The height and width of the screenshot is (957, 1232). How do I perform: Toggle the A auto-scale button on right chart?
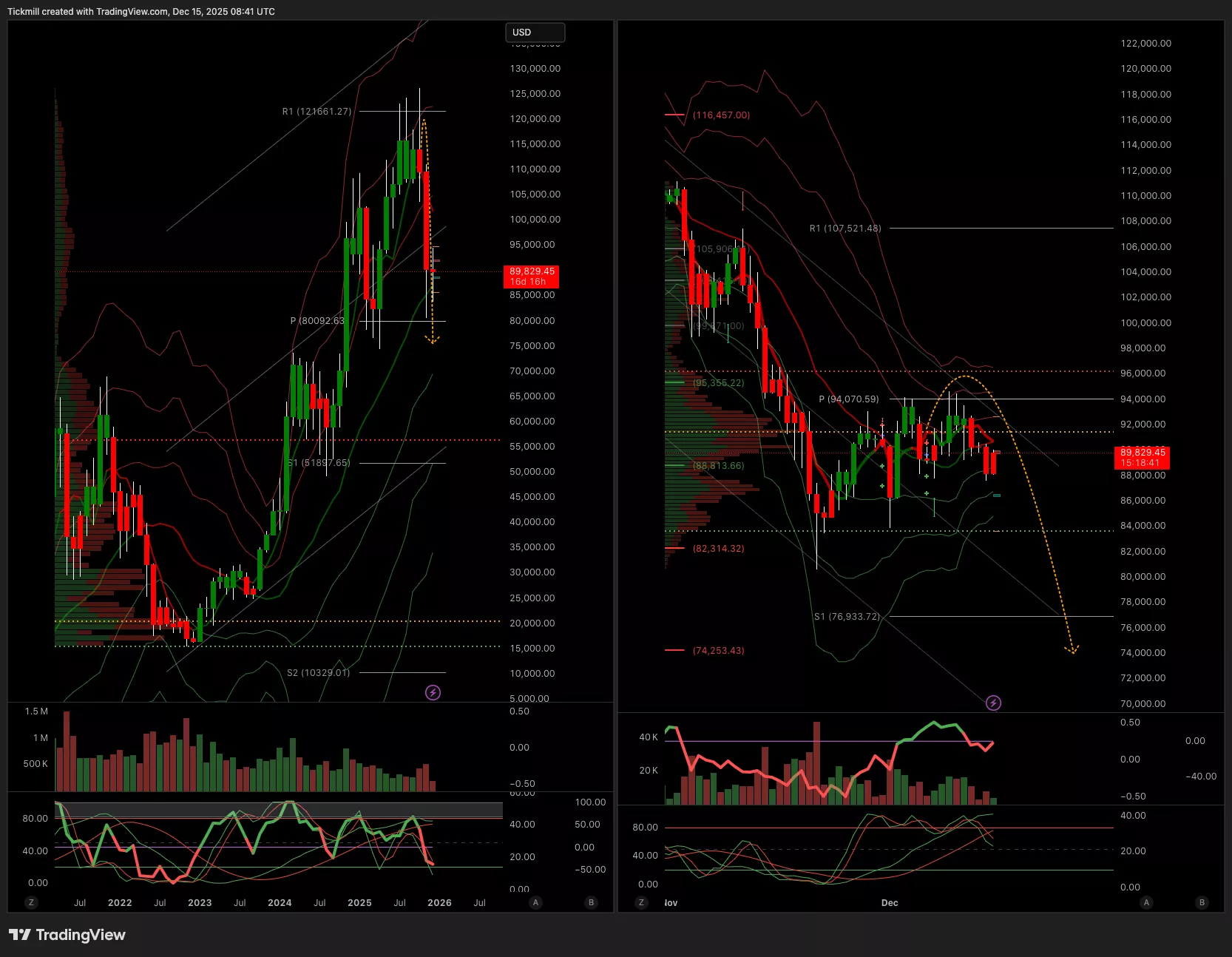(1146, 902)
